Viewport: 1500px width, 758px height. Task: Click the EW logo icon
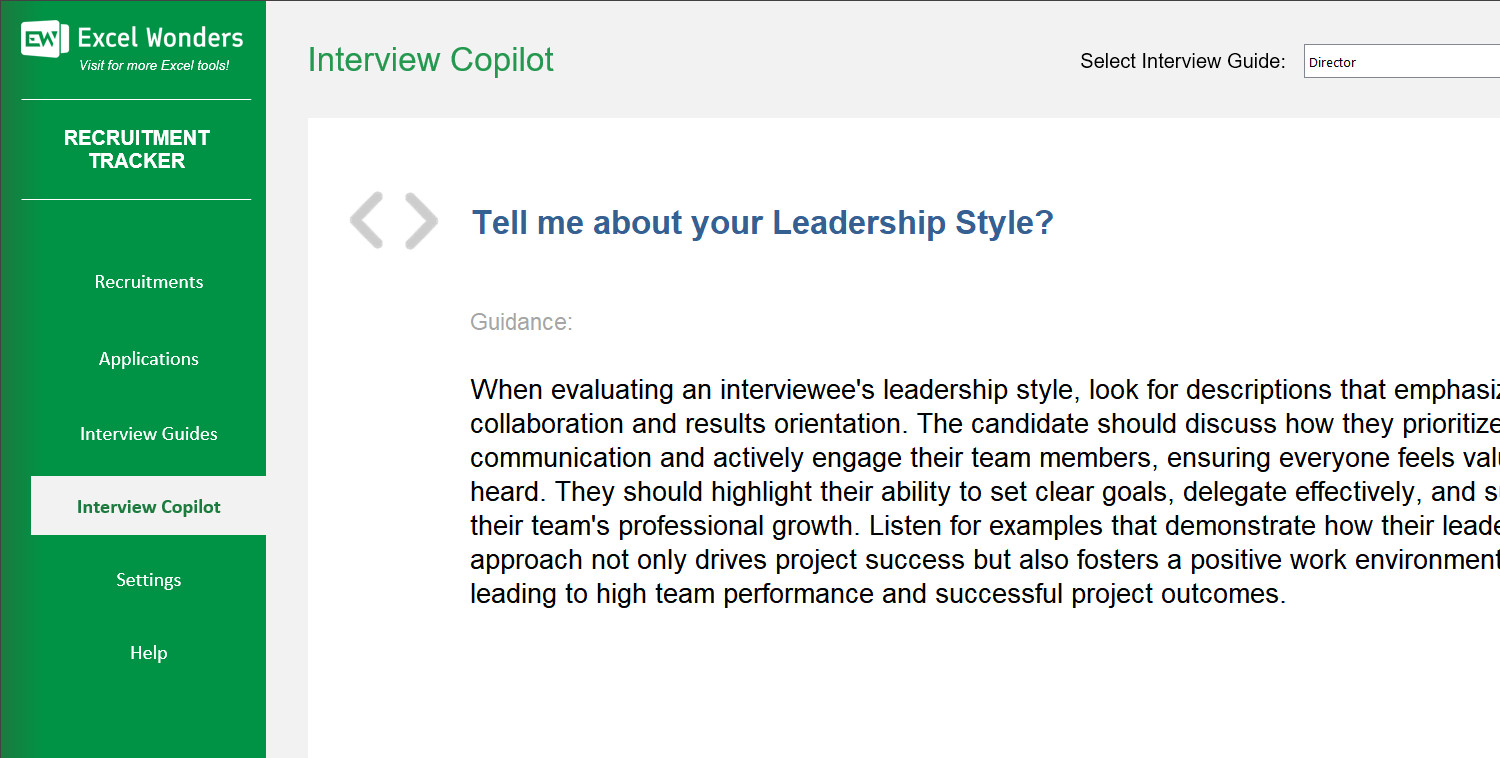44,40
